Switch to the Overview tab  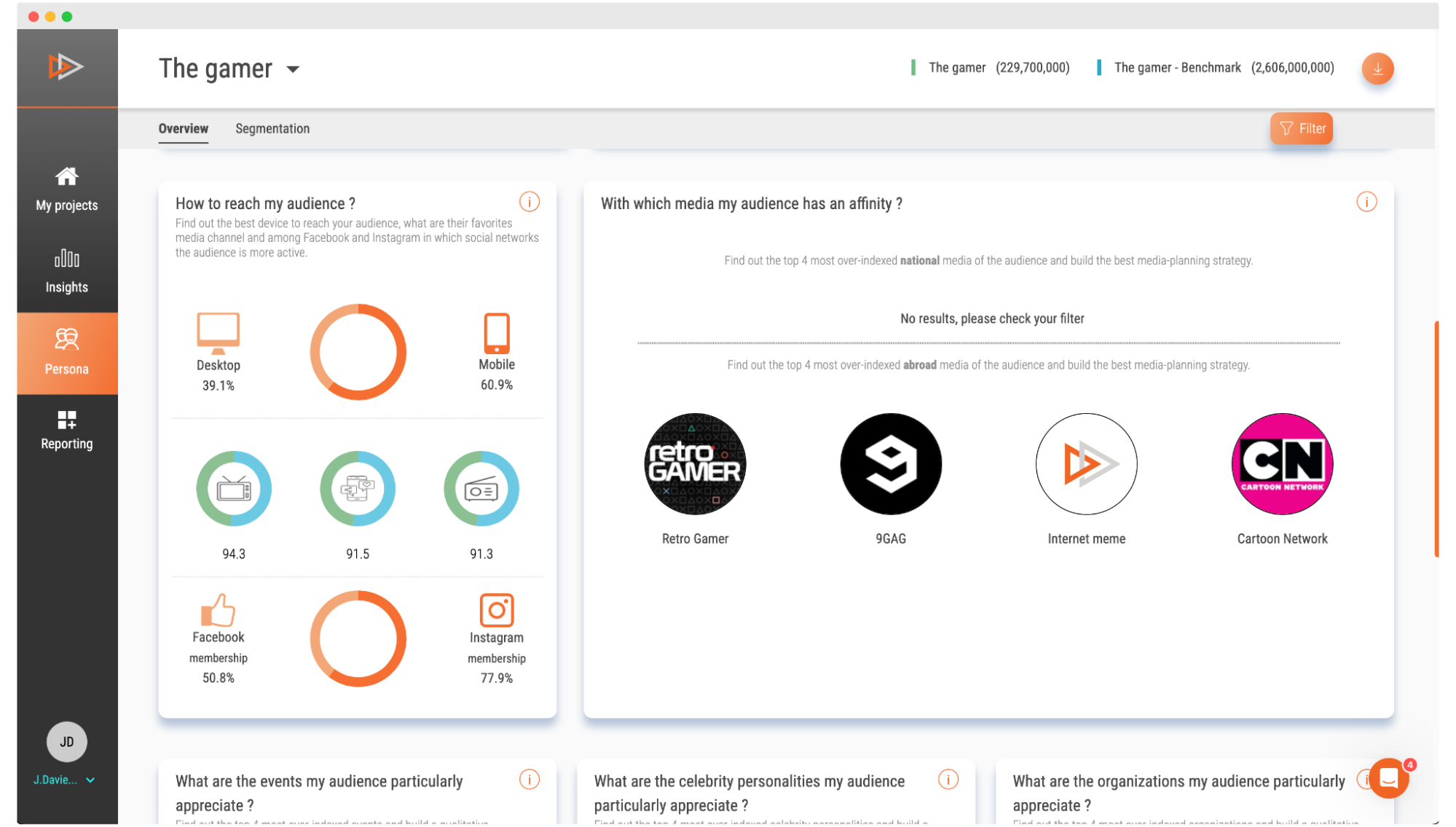(x=184, y=128)
